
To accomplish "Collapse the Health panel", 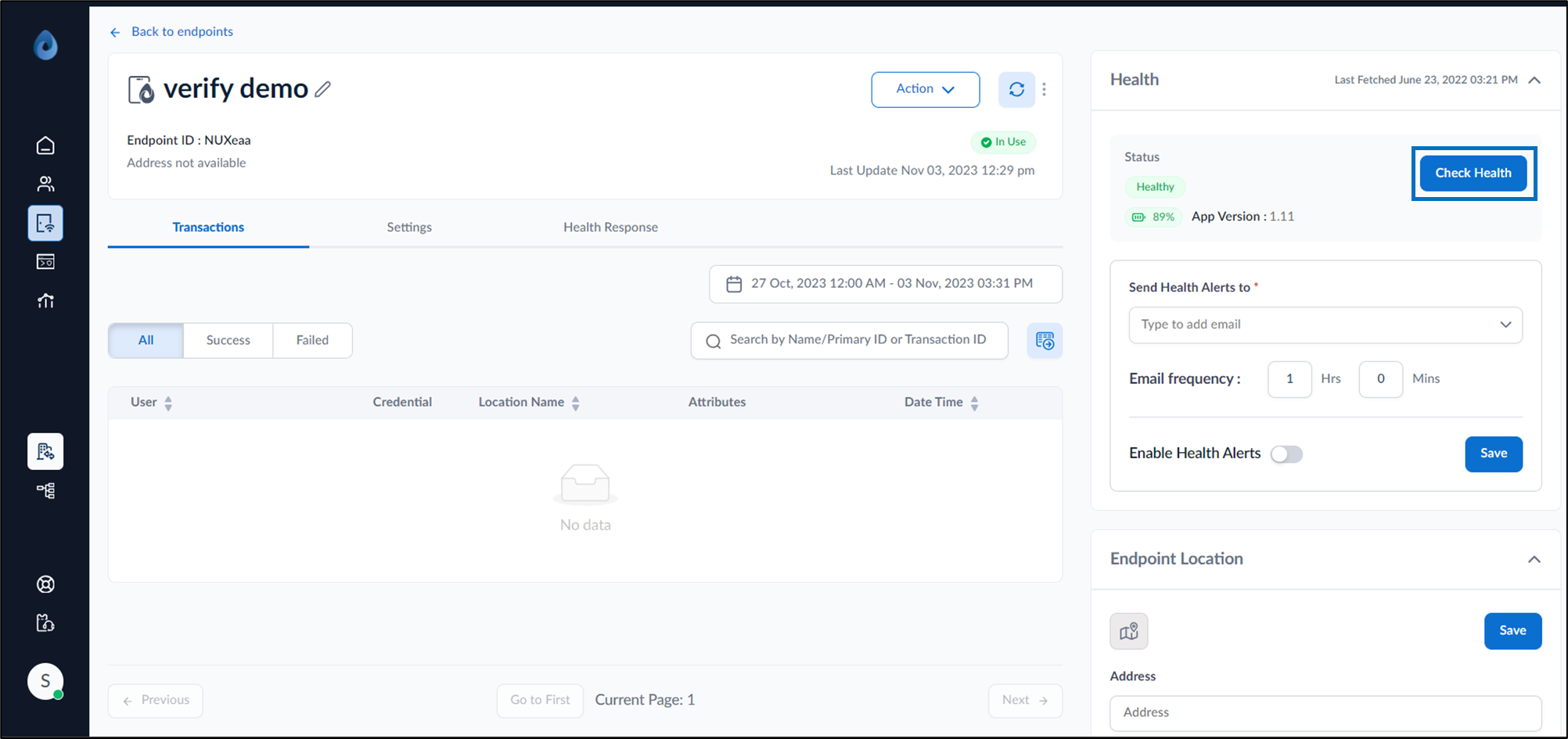I will click(x=1534, y=80).
